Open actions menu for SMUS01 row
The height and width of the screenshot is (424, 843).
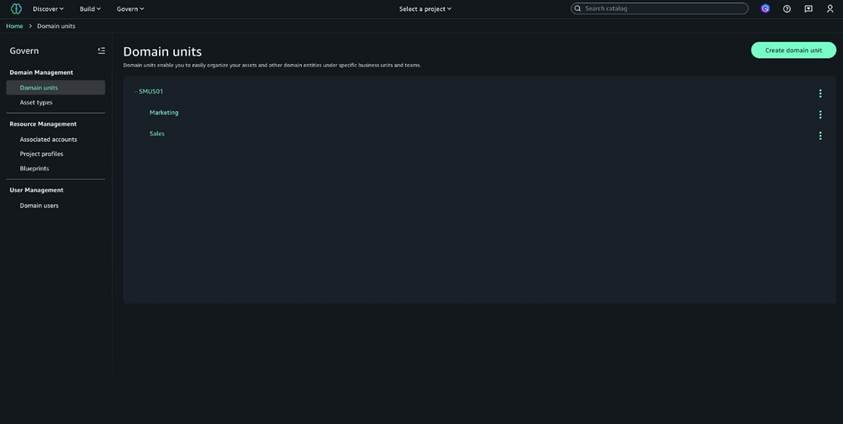point(820,94)
